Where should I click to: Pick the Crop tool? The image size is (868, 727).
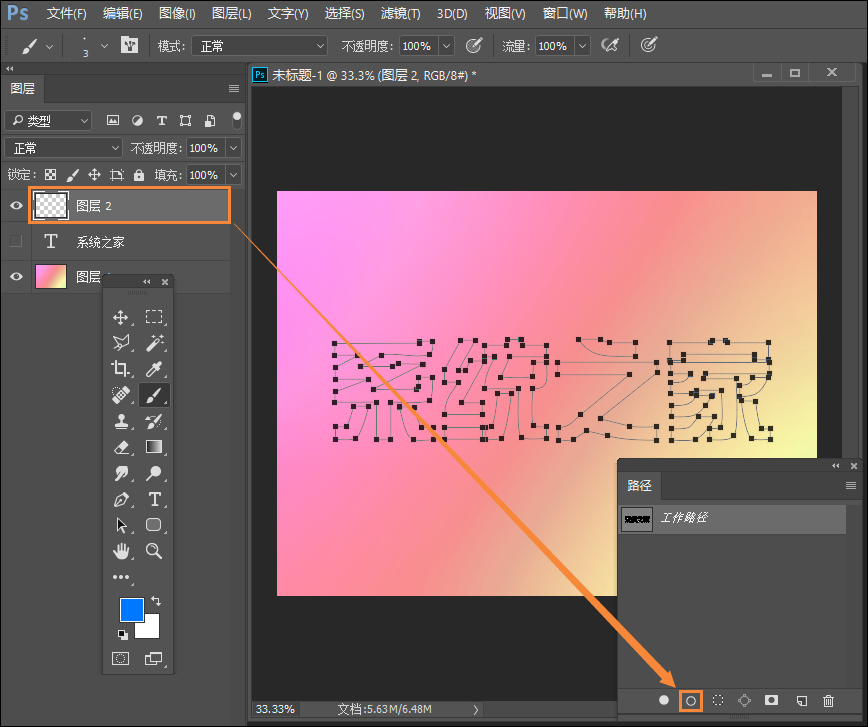[x=121, y=369]
